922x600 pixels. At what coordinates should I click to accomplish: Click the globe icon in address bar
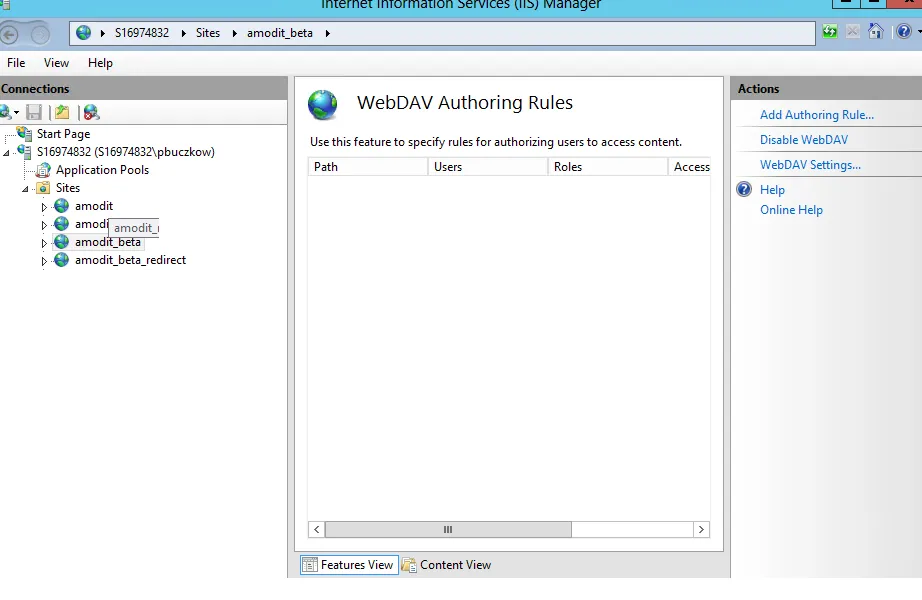pos(83,33)
